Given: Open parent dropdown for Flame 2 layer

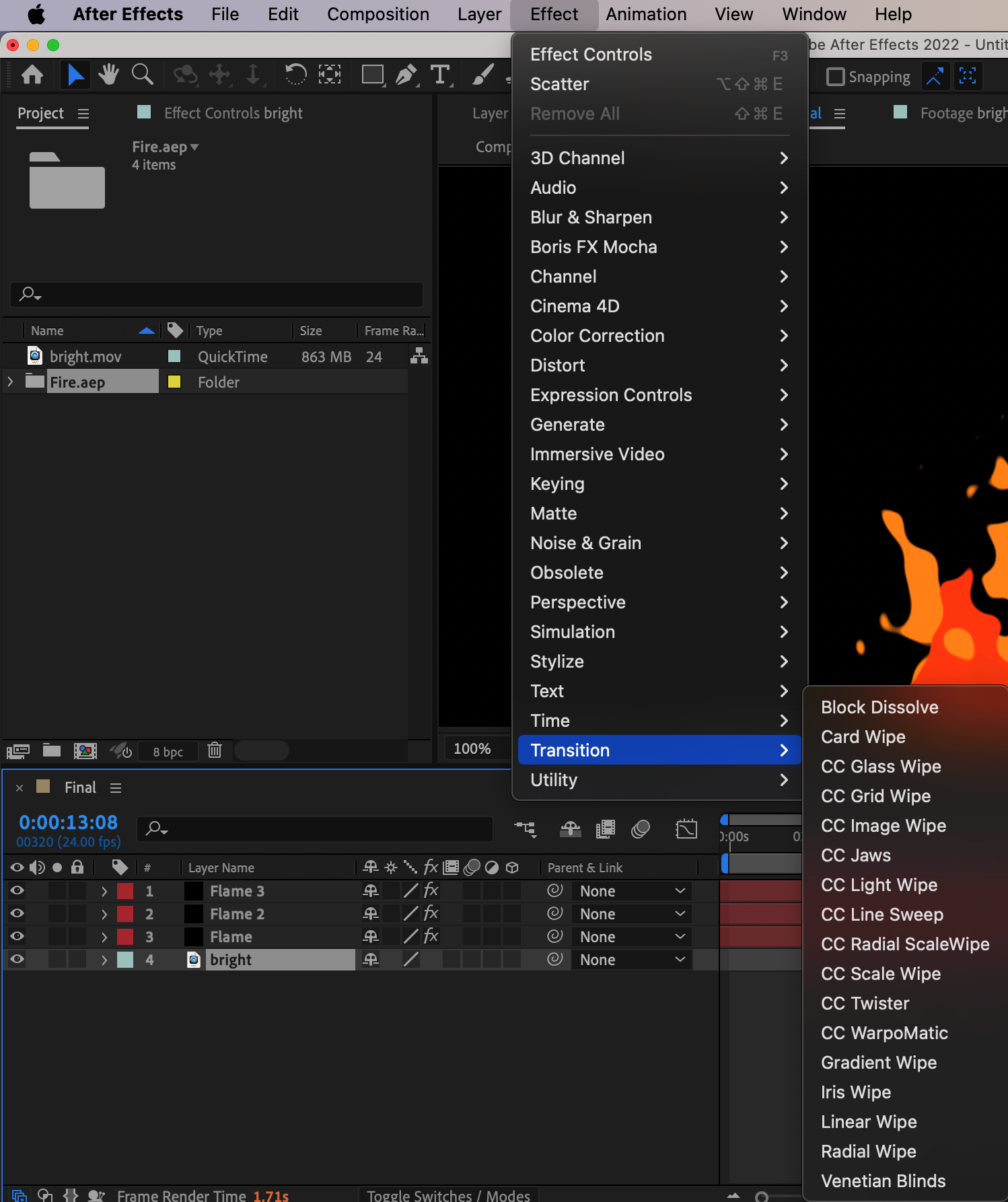Looking at the screenshot, I should [632, 914].
